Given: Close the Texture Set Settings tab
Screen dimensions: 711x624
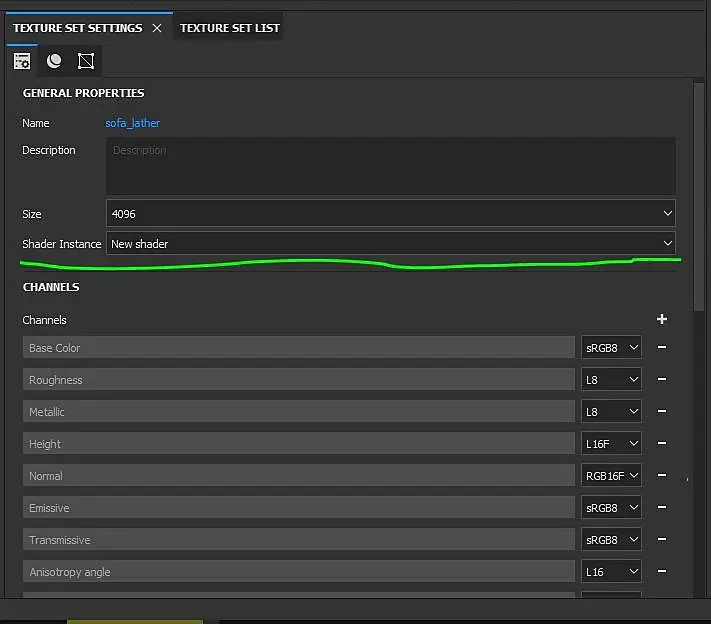Looking at the screenshot, I should [x=157, y=28].
